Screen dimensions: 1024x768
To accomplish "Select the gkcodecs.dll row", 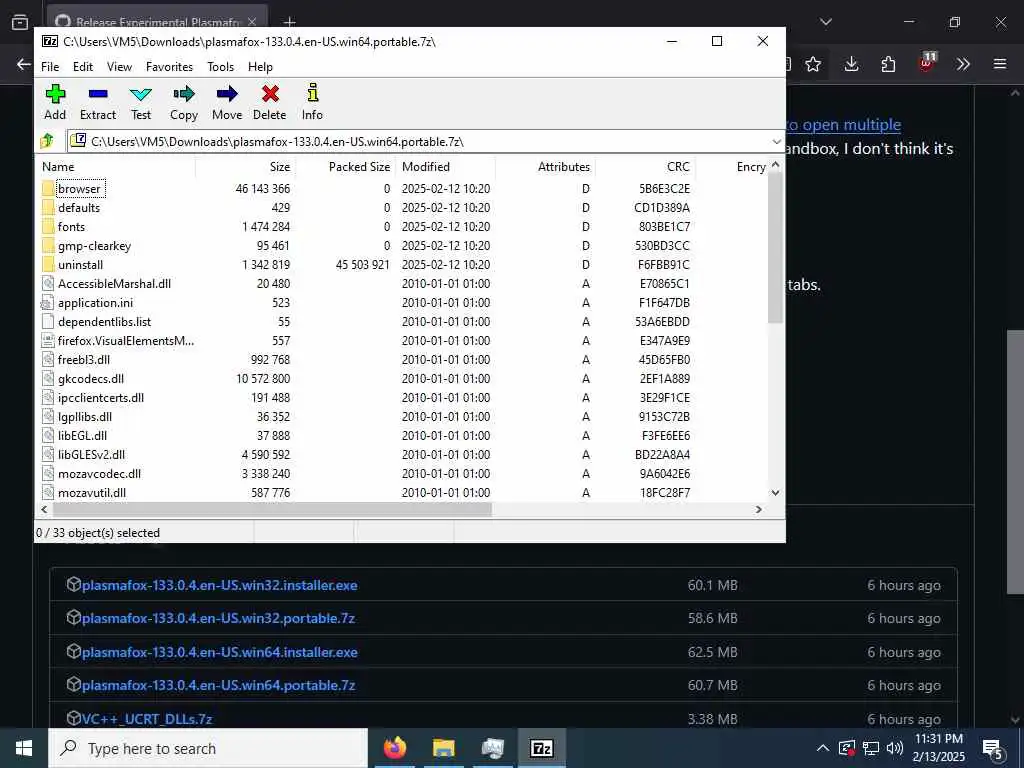I will tap(402, 379).
